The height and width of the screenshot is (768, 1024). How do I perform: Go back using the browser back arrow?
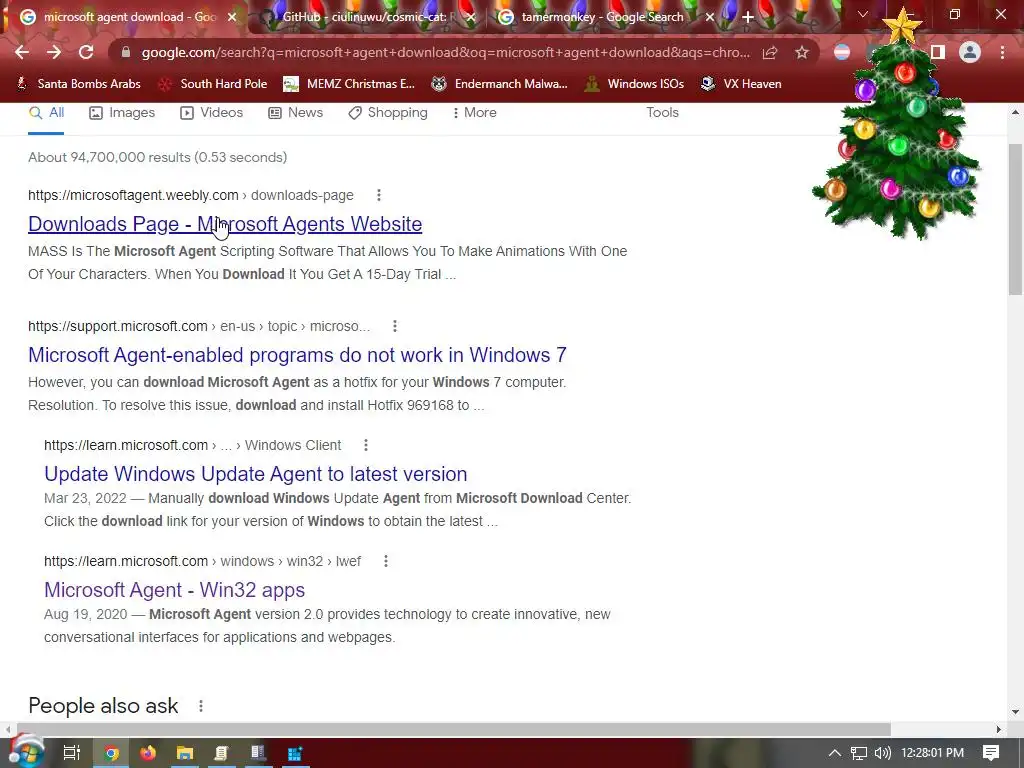(22, 52)
